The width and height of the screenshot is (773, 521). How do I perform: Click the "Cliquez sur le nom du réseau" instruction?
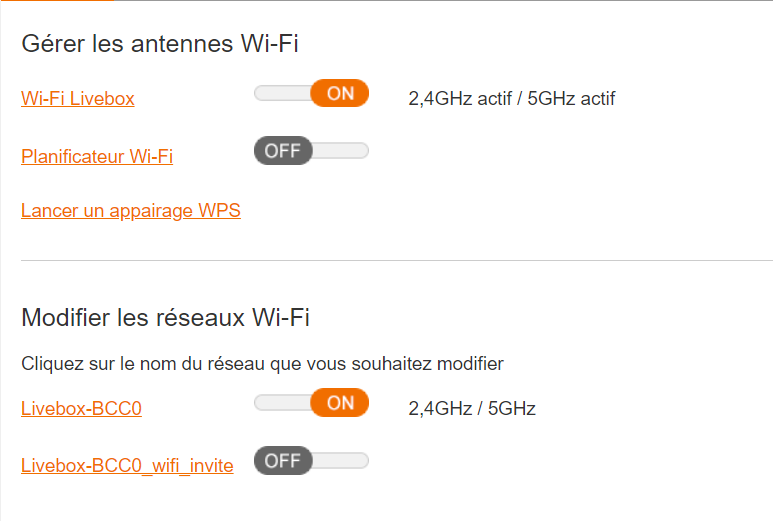tap(262, 363)
